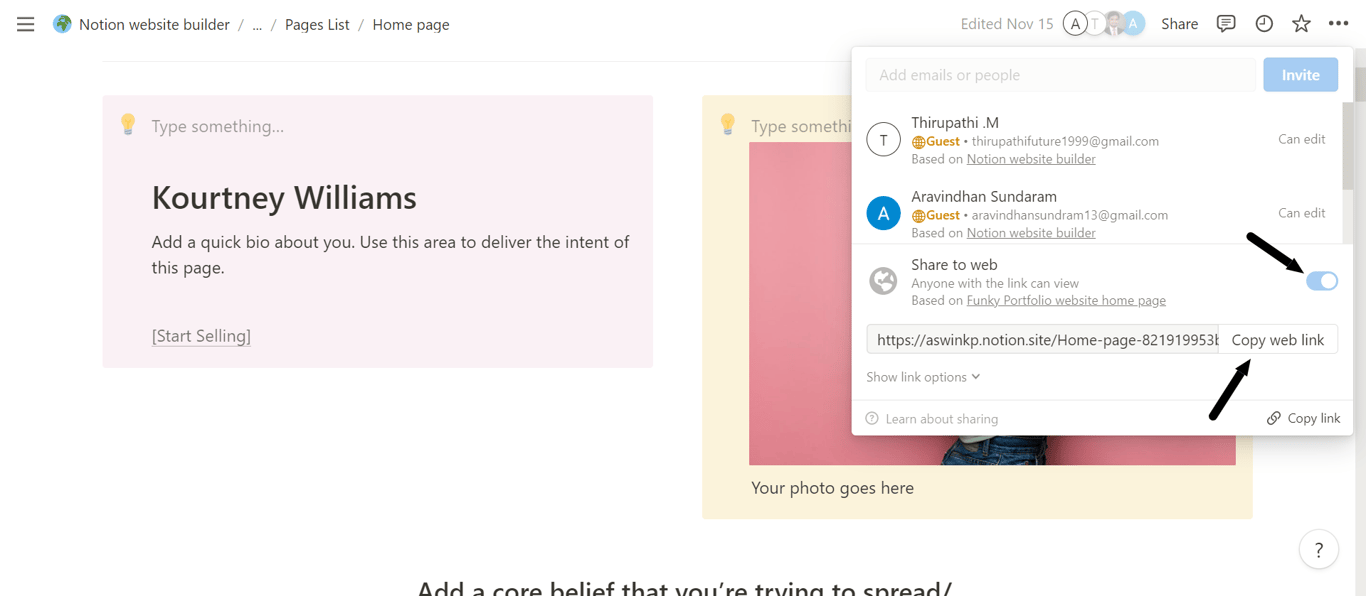
Task: Click the share panel scrollbar
Action: pyautogui.click(x=1348, y=145)
